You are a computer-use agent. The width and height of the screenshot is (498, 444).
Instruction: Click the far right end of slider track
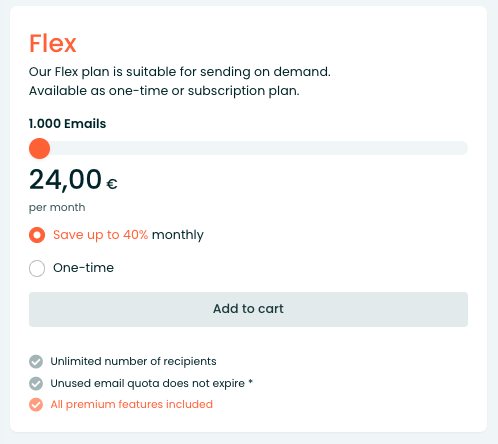click(x=463, y=148)
